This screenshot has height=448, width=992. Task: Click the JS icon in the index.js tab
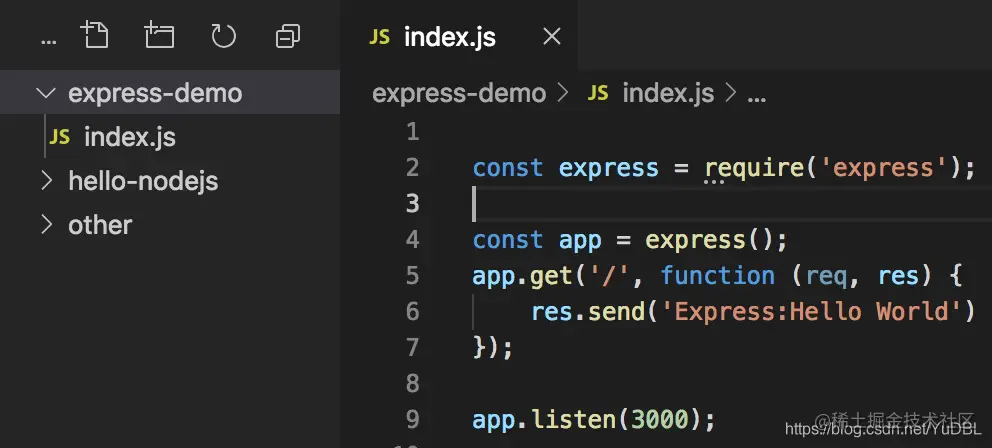tap(379, 37)
